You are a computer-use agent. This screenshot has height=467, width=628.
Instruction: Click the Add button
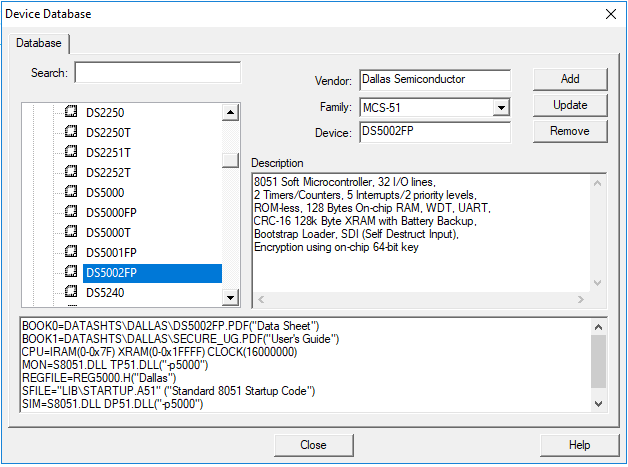[570, 79]
